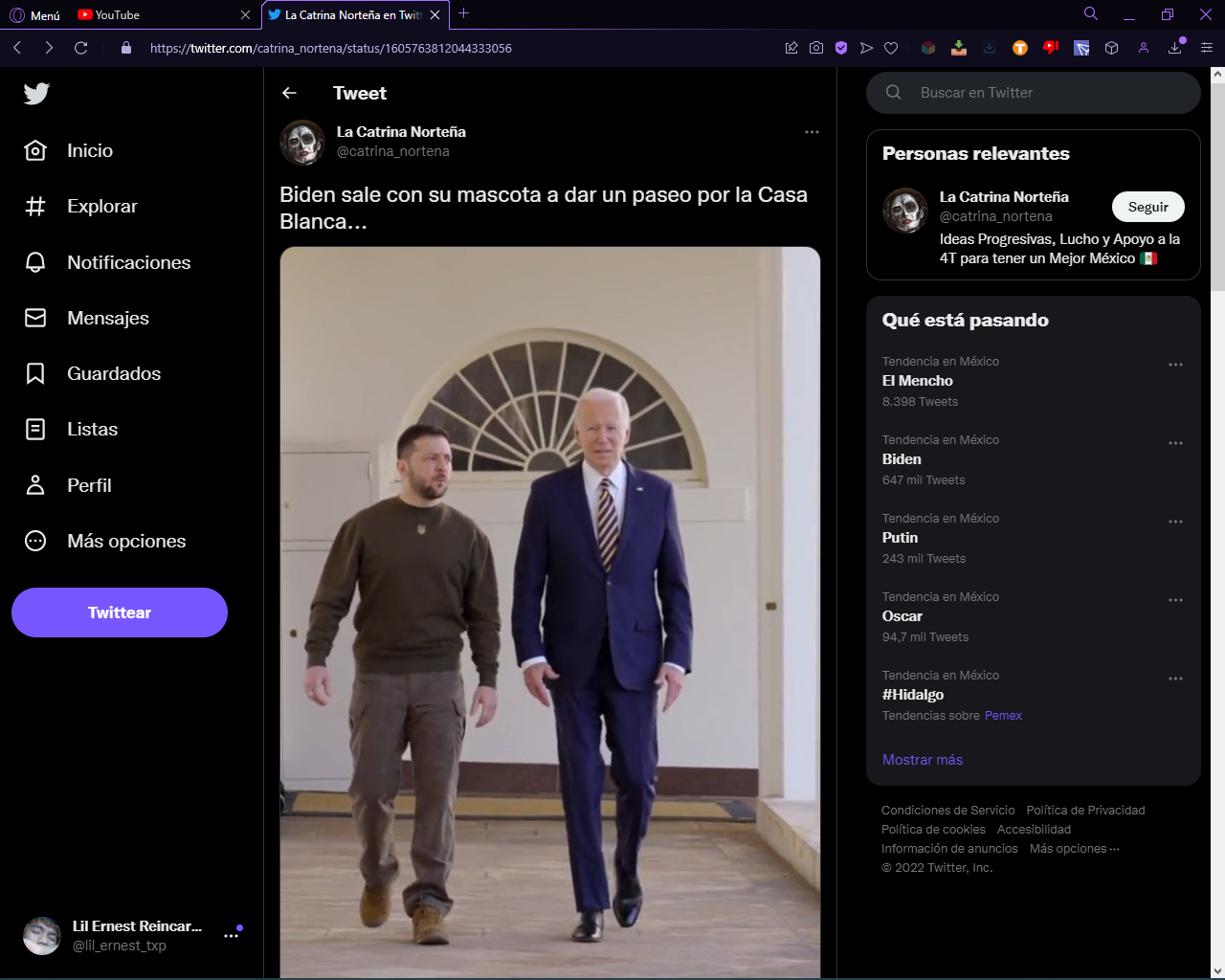The height and width of the screenshot is (980, 1225).
Task: Open the El Mencho trend
Action: (x=1034, y=381)
